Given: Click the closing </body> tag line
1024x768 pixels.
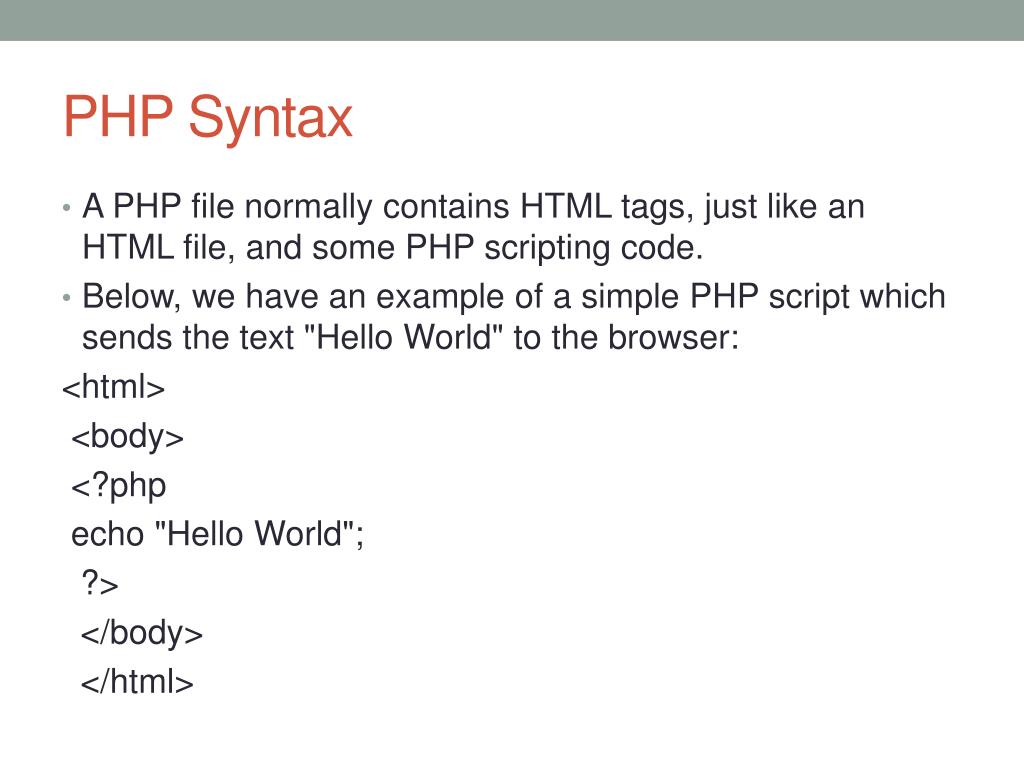Looking at the screenshot, I should [142, 633].
